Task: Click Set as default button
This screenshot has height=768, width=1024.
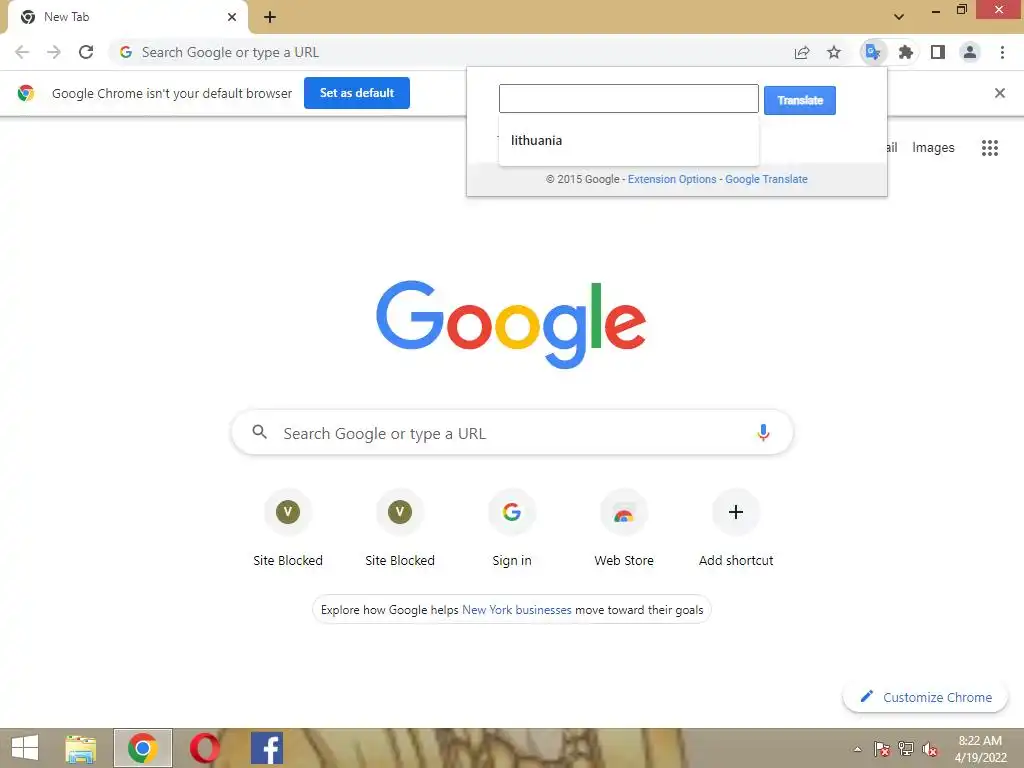Action: [x=357, y=93]
